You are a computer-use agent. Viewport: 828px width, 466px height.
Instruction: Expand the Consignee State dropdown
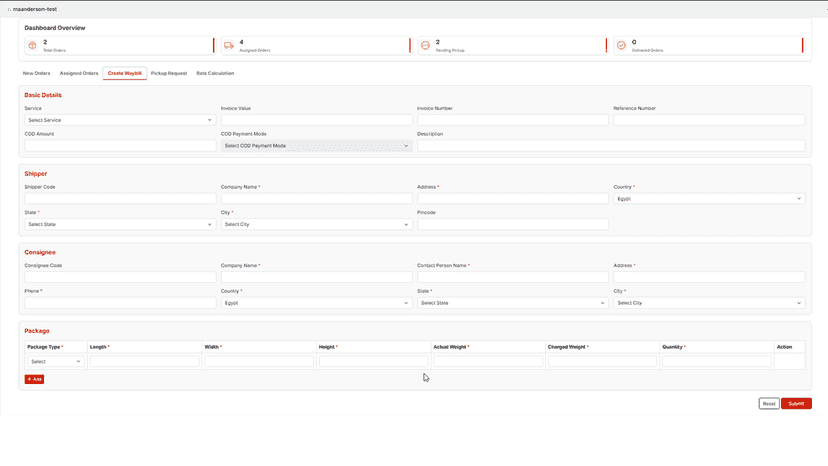coord(513,303)
